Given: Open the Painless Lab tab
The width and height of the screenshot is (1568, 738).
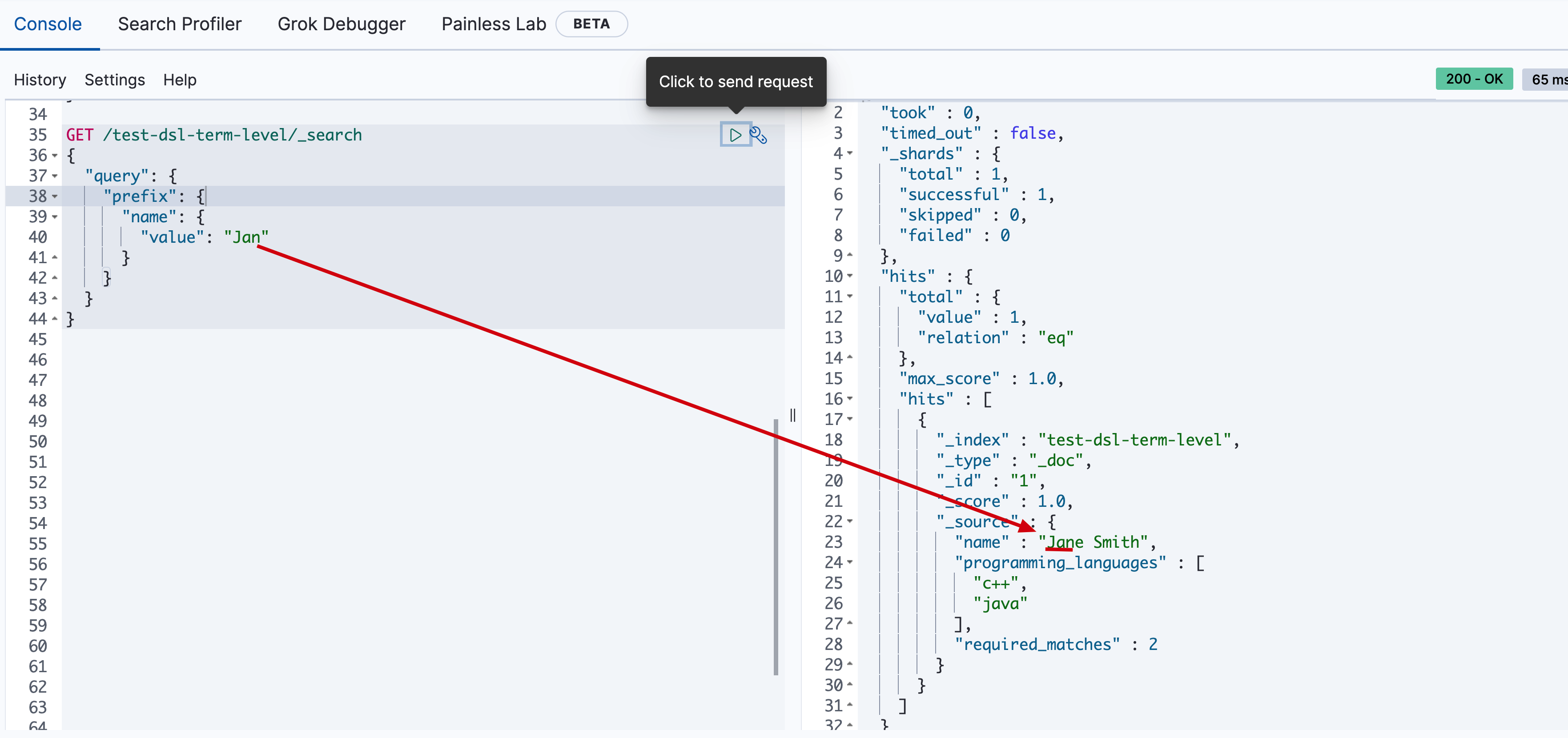Looking at the screenshot, I should 494,24.
